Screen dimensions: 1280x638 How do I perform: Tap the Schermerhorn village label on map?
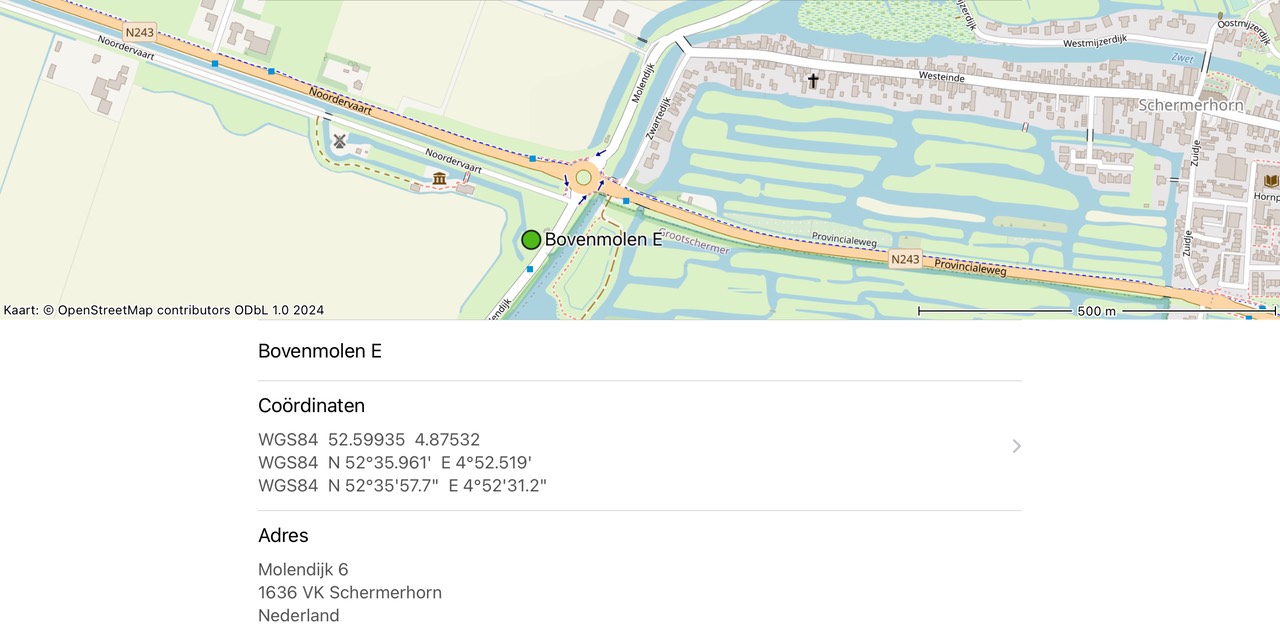pos(1190,105)
